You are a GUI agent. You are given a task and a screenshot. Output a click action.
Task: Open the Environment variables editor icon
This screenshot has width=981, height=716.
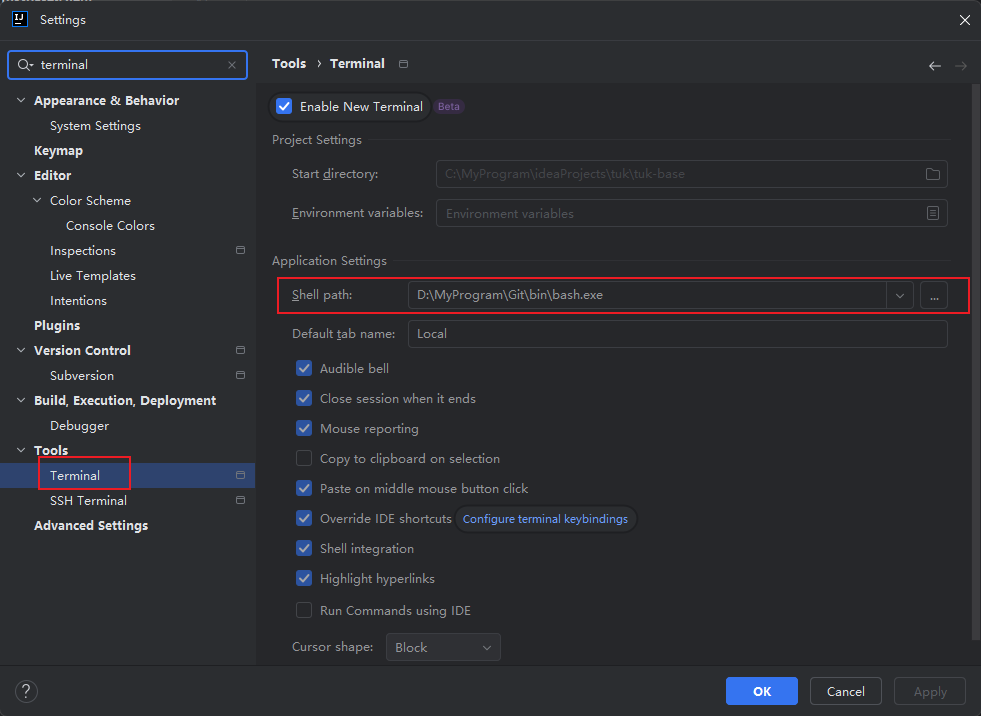pos(932,213)
